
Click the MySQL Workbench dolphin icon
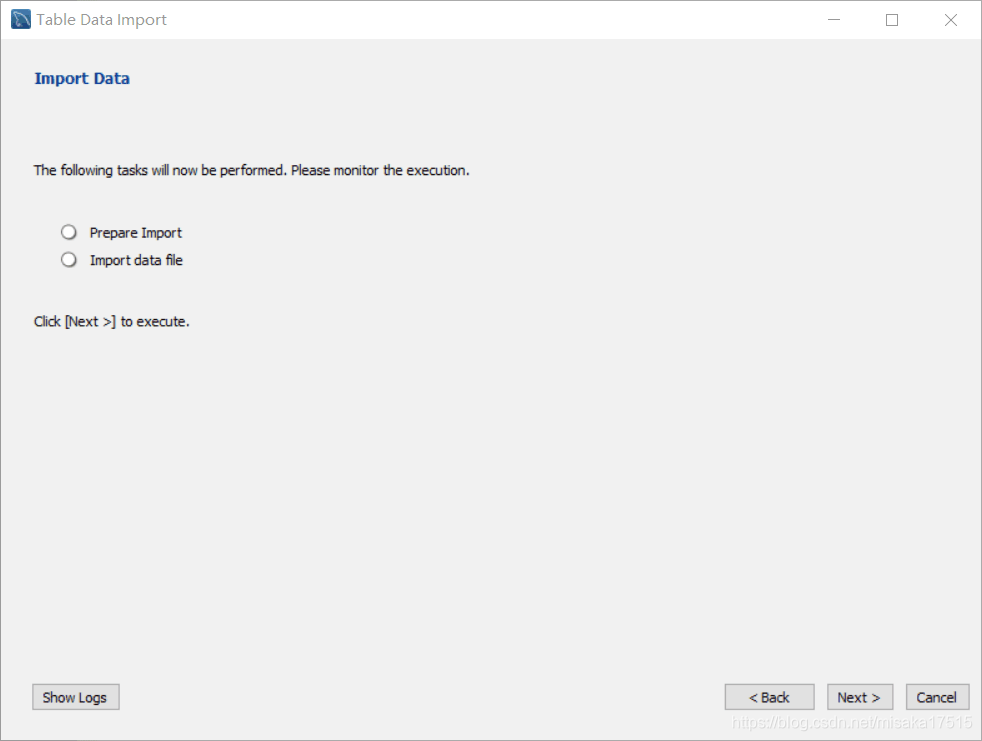21,19
